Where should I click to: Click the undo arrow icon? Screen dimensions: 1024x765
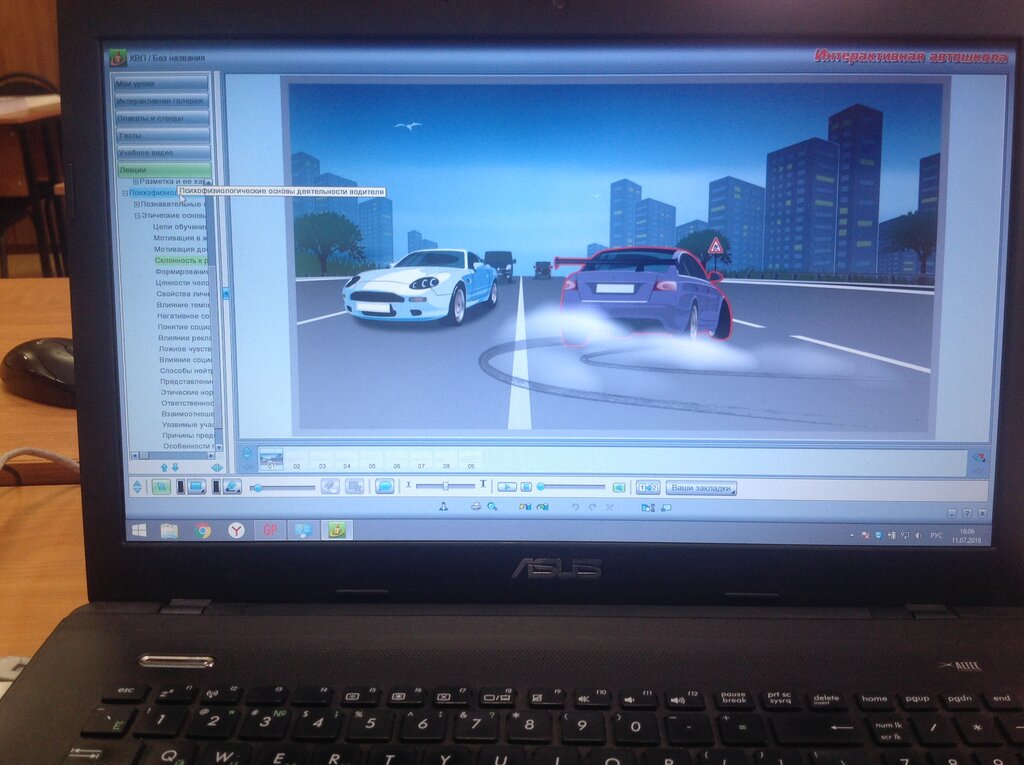click(575, 508)
